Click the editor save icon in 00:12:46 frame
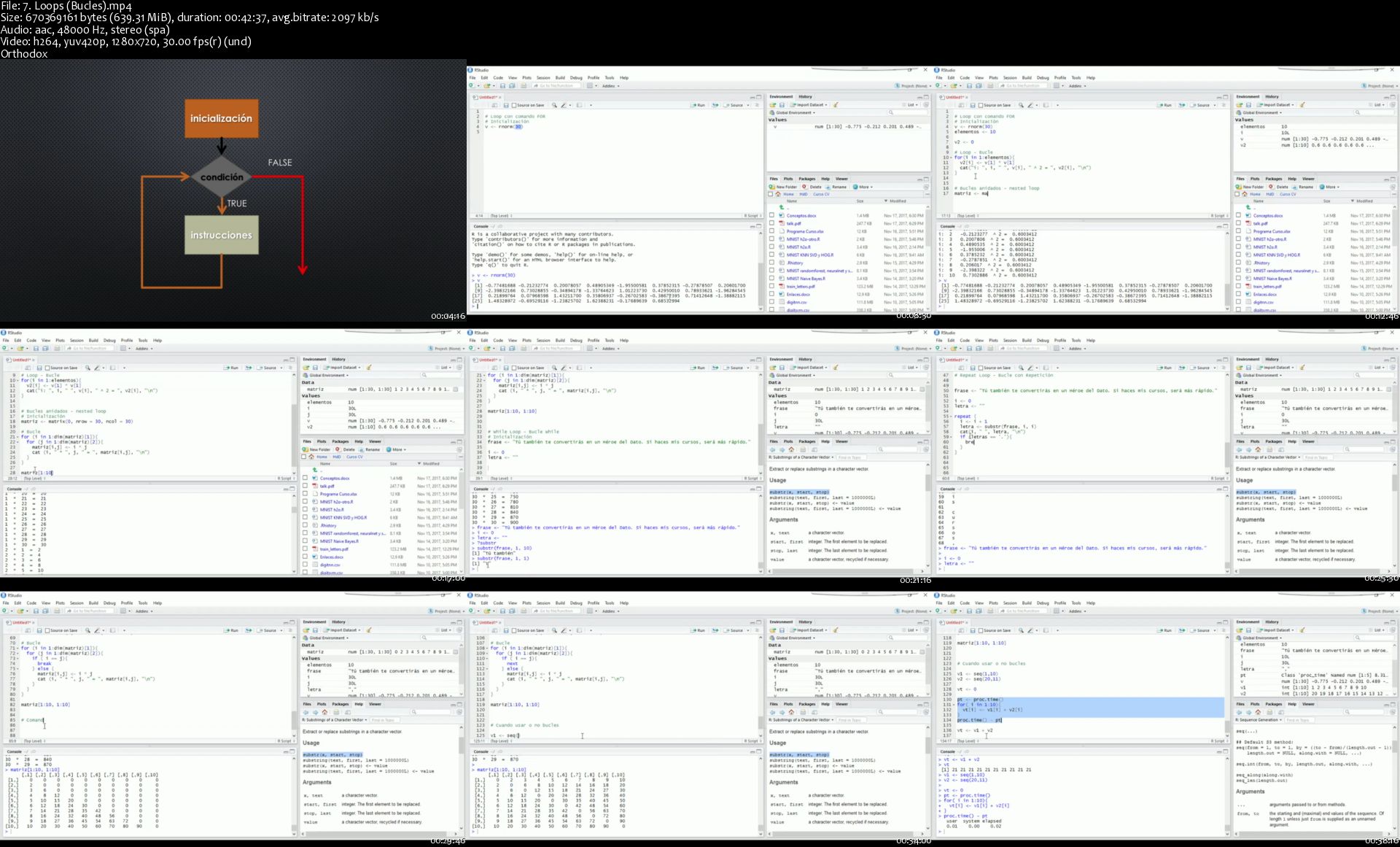The height and width of the screenshot is (847, 1400). (x=972, y=105)
